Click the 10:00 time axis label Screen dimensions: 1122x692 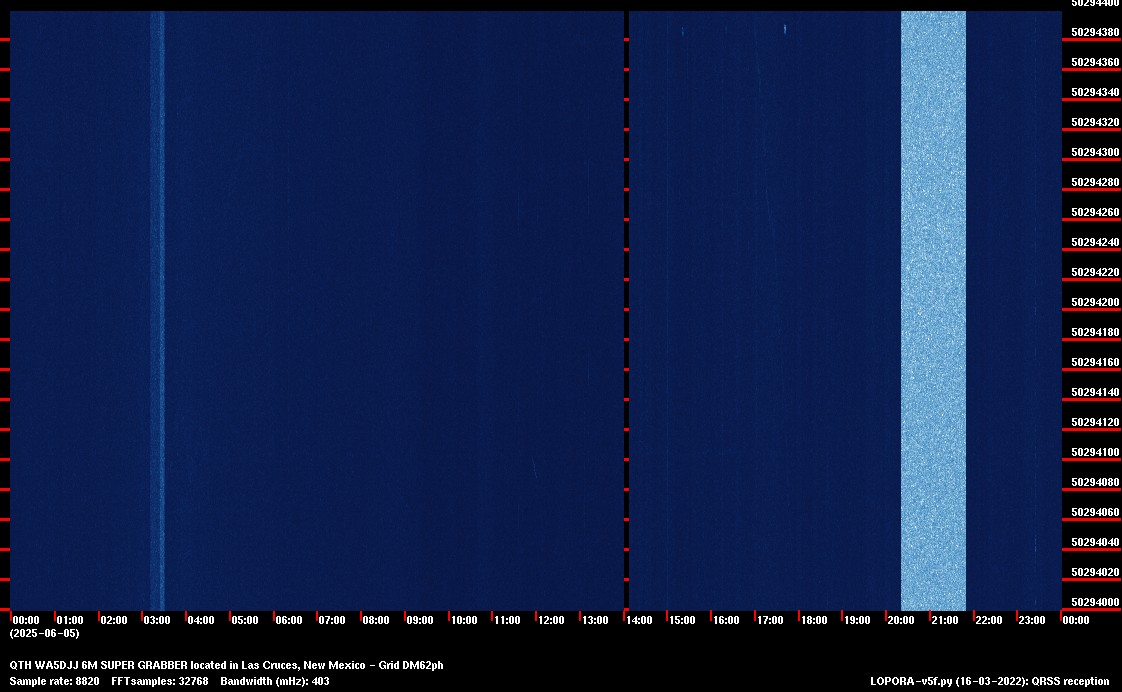tap(464, 620)
